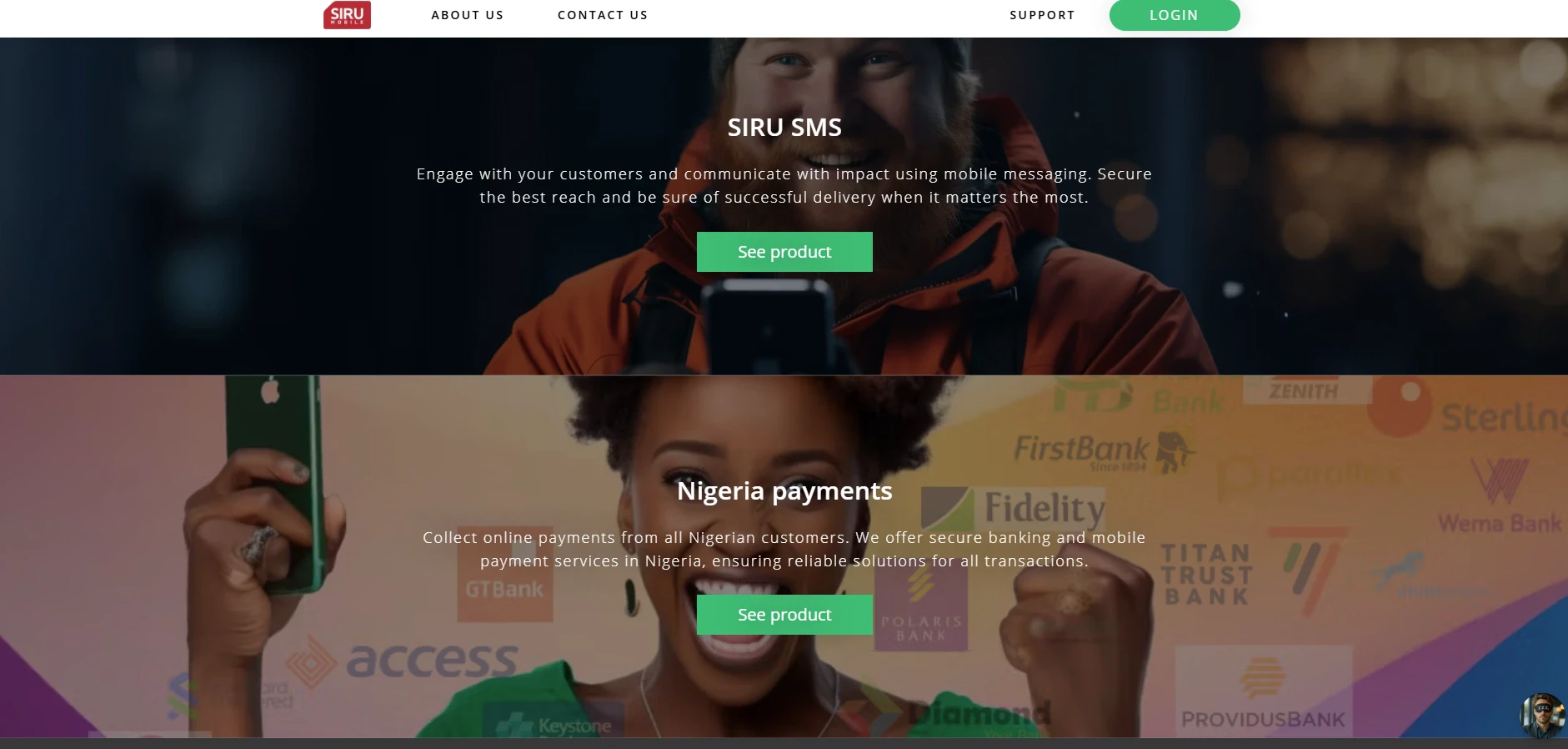Click the green Login button
Viewport: 1568px width, 749px height.
1175,15
